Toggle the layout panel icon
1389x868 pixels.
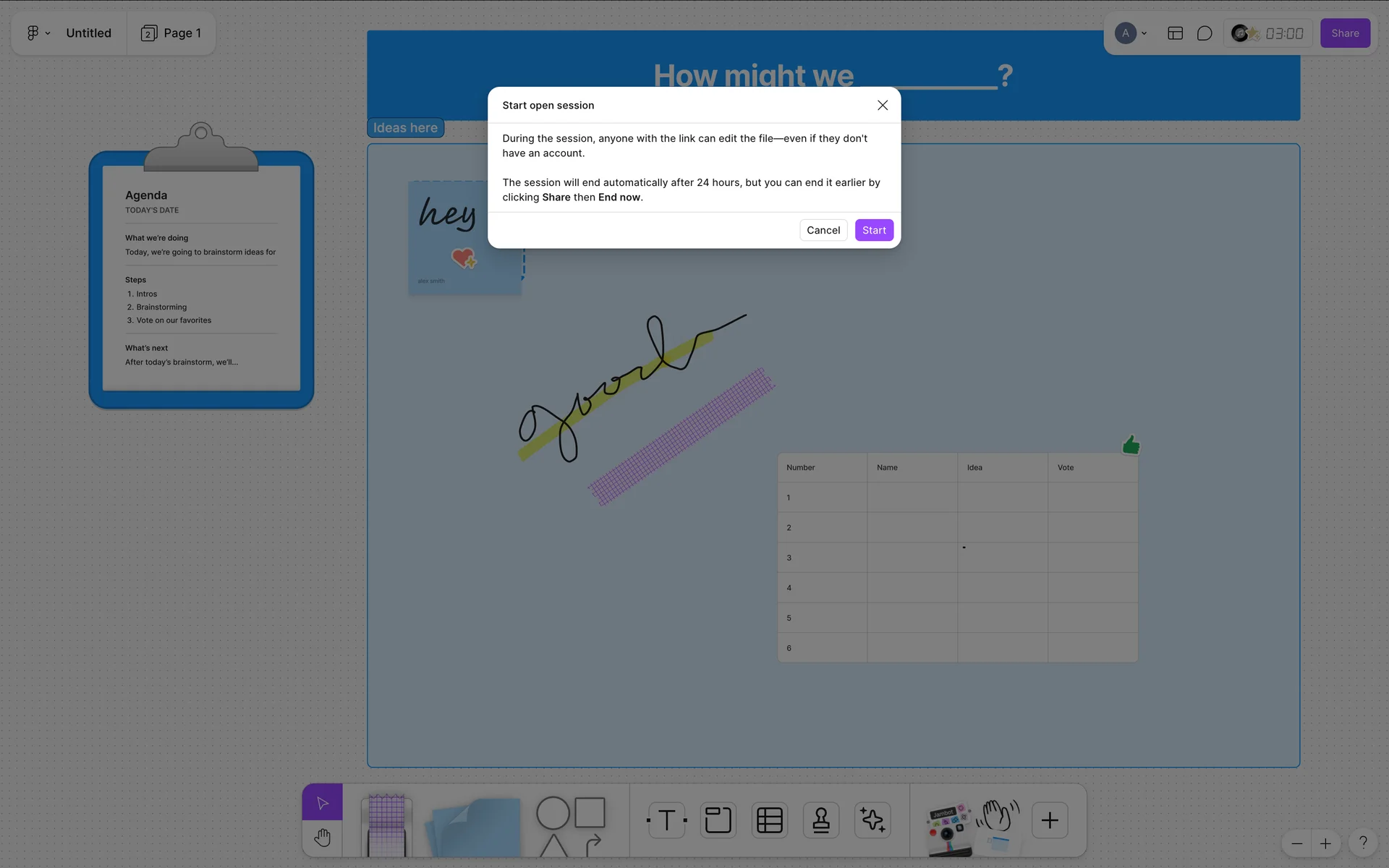click(1175, 33)
